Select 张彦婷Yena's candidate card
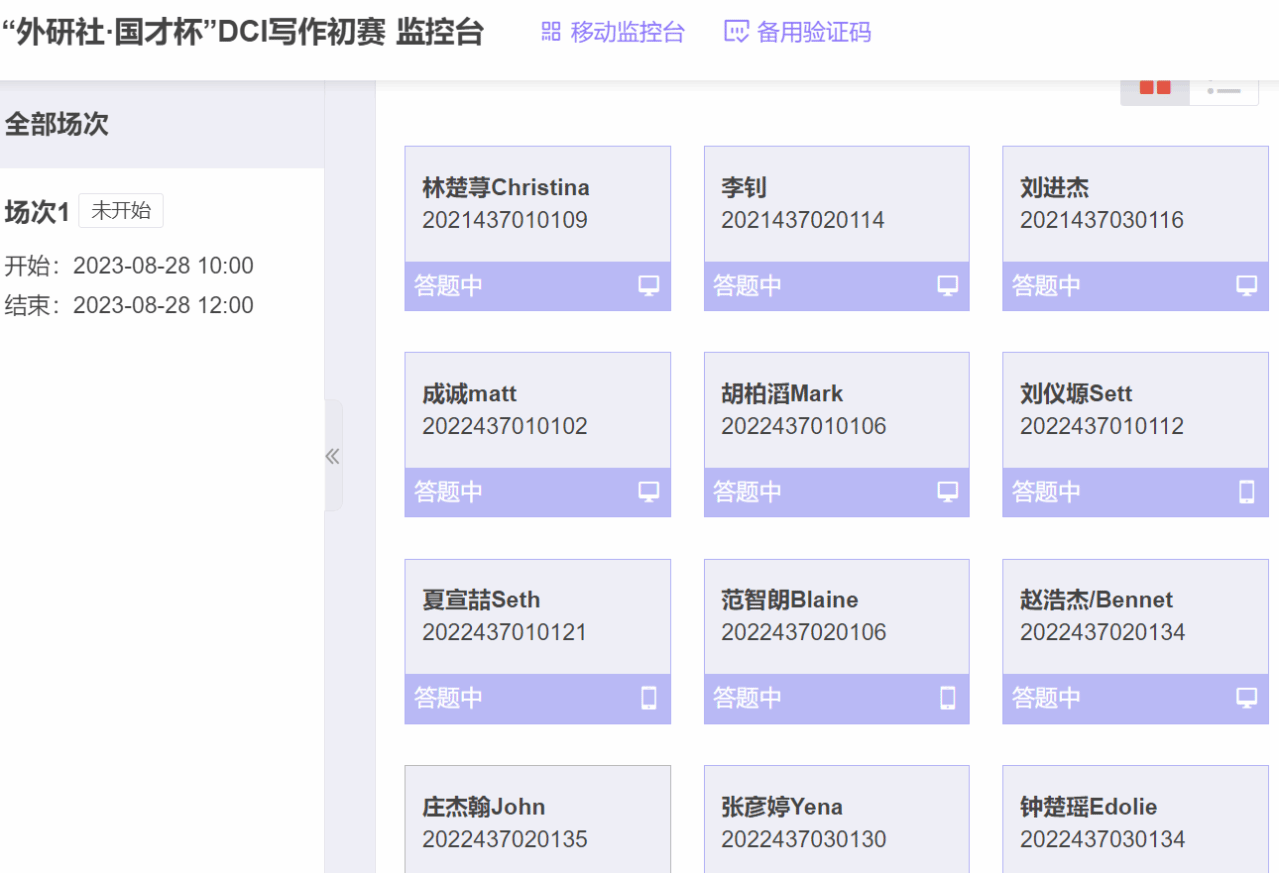1280x874 pixels. point(836,820)
